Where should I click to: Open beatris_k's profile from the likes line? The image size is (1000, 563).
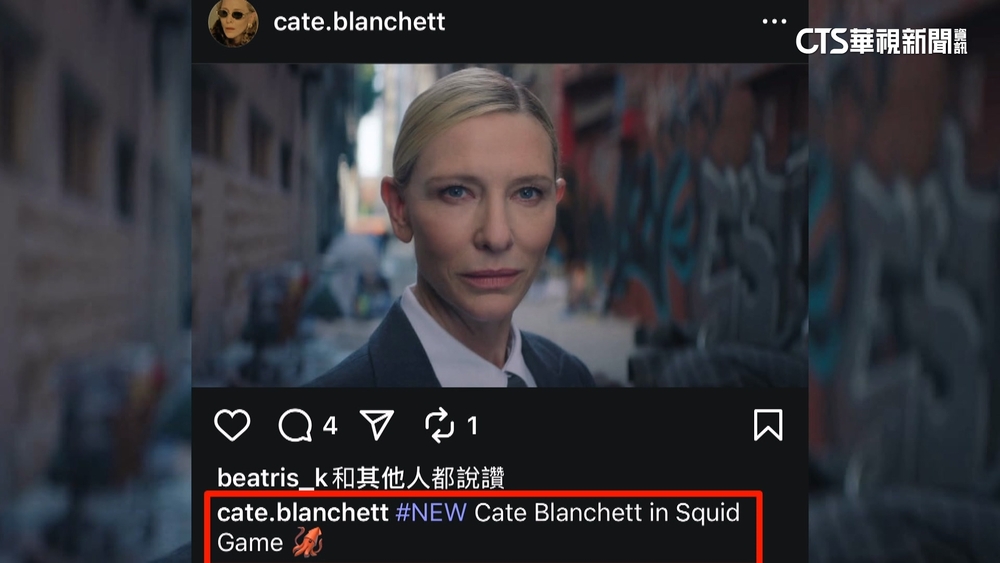click(x=272, y=478)
